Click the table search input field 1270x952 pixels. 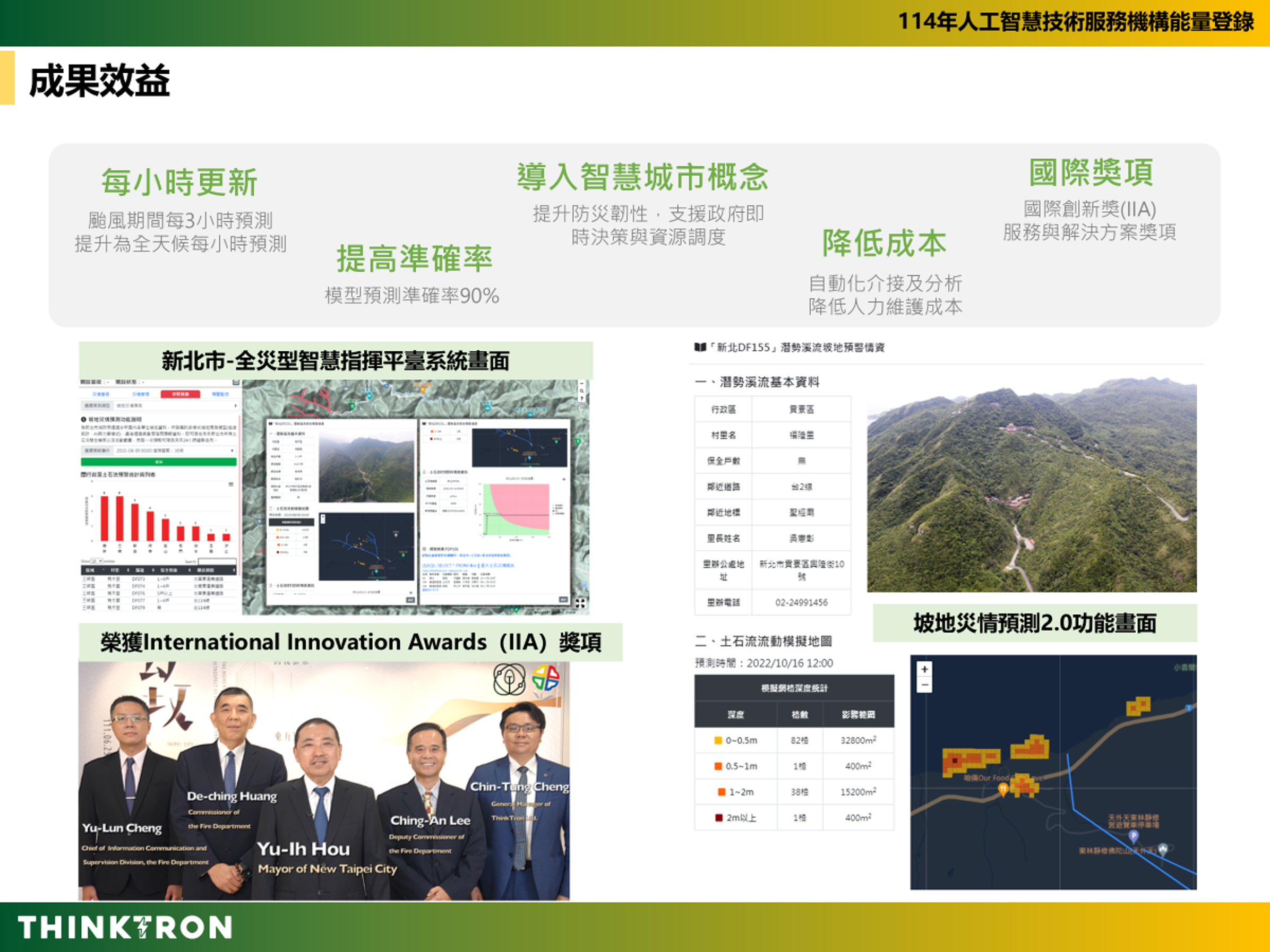pyautogui.click(x=218, y=562)
